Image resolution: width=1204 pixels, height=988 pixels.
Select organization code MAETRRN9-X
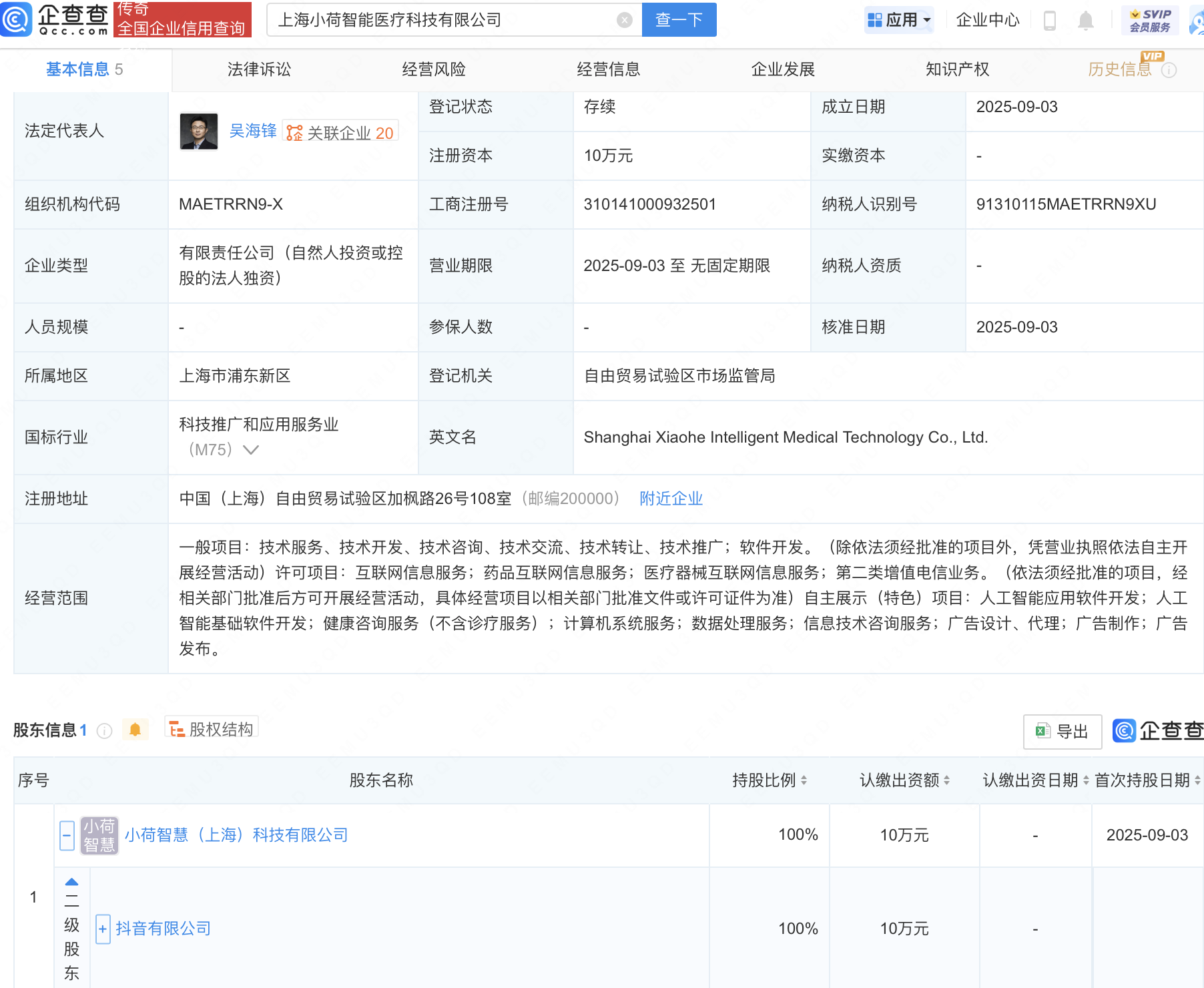pyautogui.click(x=231, y=204)
